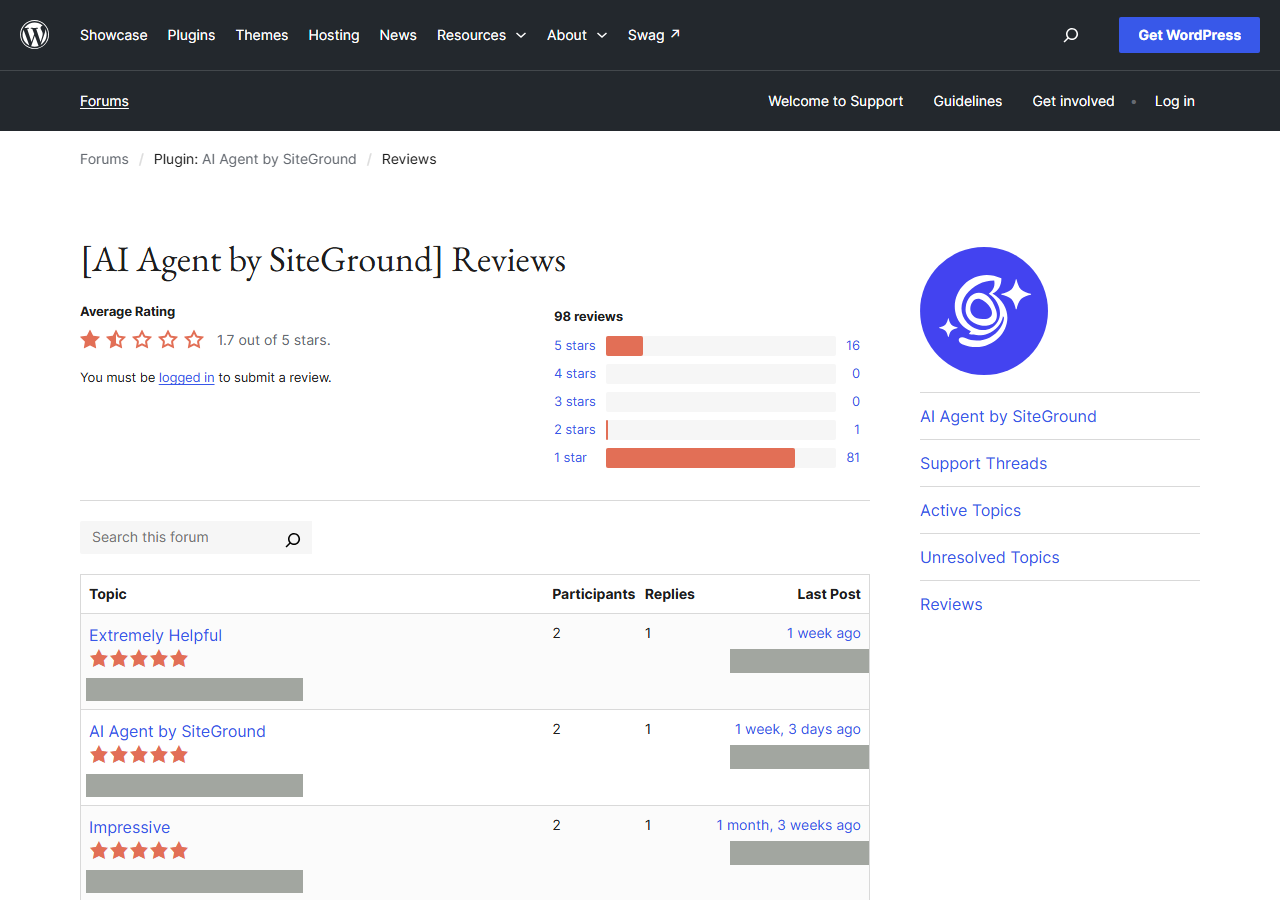Open Active Topics in the sidebar
Screen dimensions: 1280x900
click(x=971, y=510)
